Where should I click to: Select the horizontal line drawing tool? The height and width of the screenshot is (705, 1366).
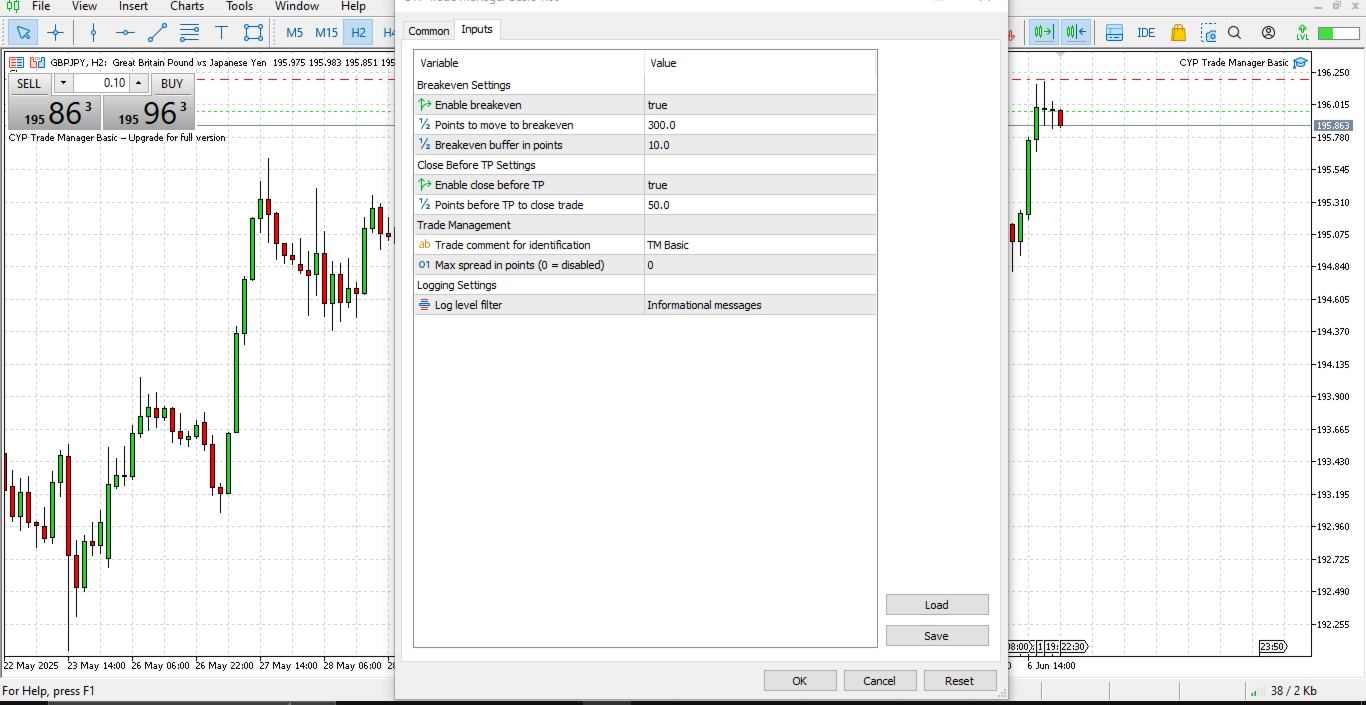pos(125,33)
